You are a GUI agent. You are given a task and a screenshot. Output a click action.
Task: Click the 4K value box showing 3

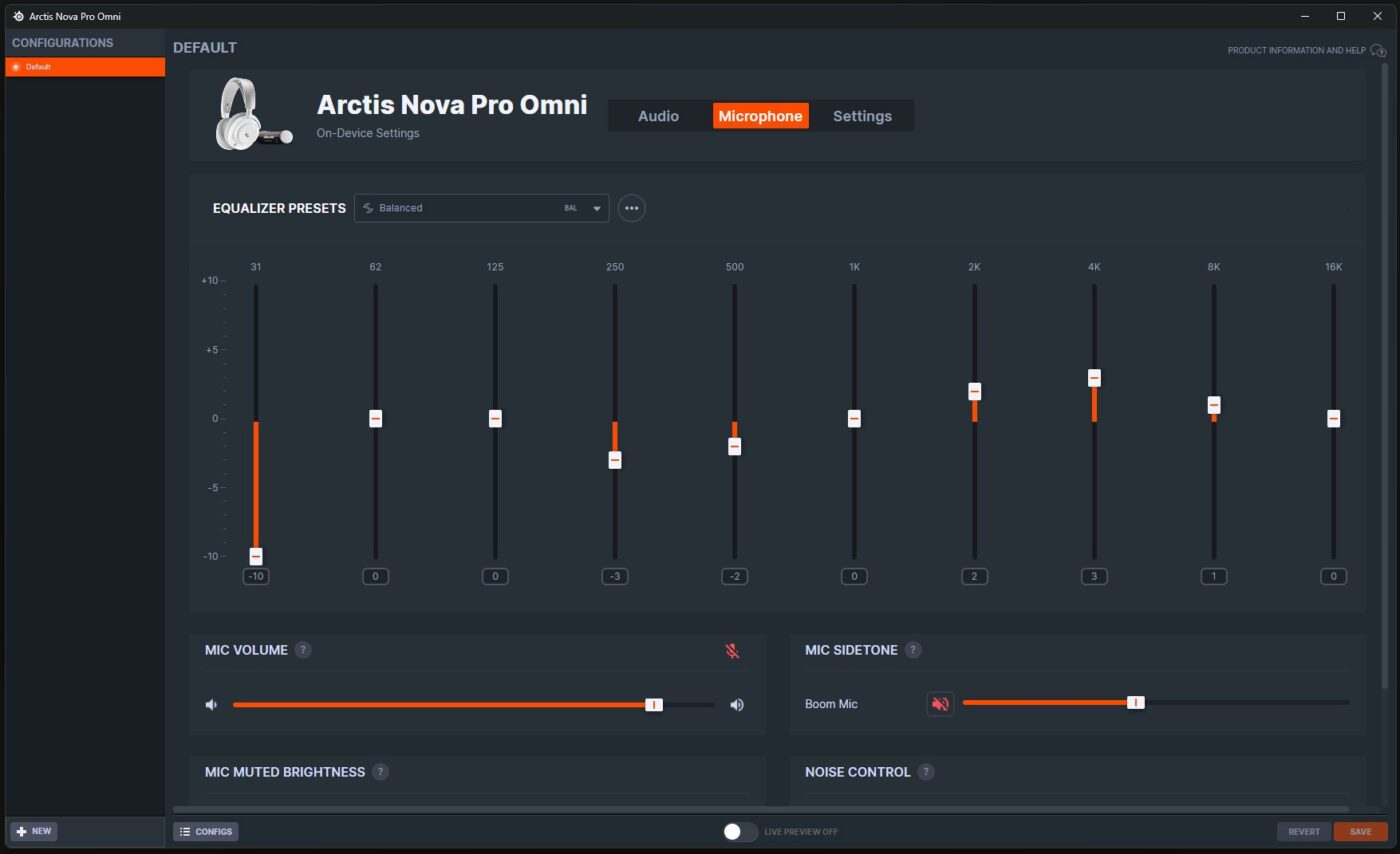click(1094, 576)
